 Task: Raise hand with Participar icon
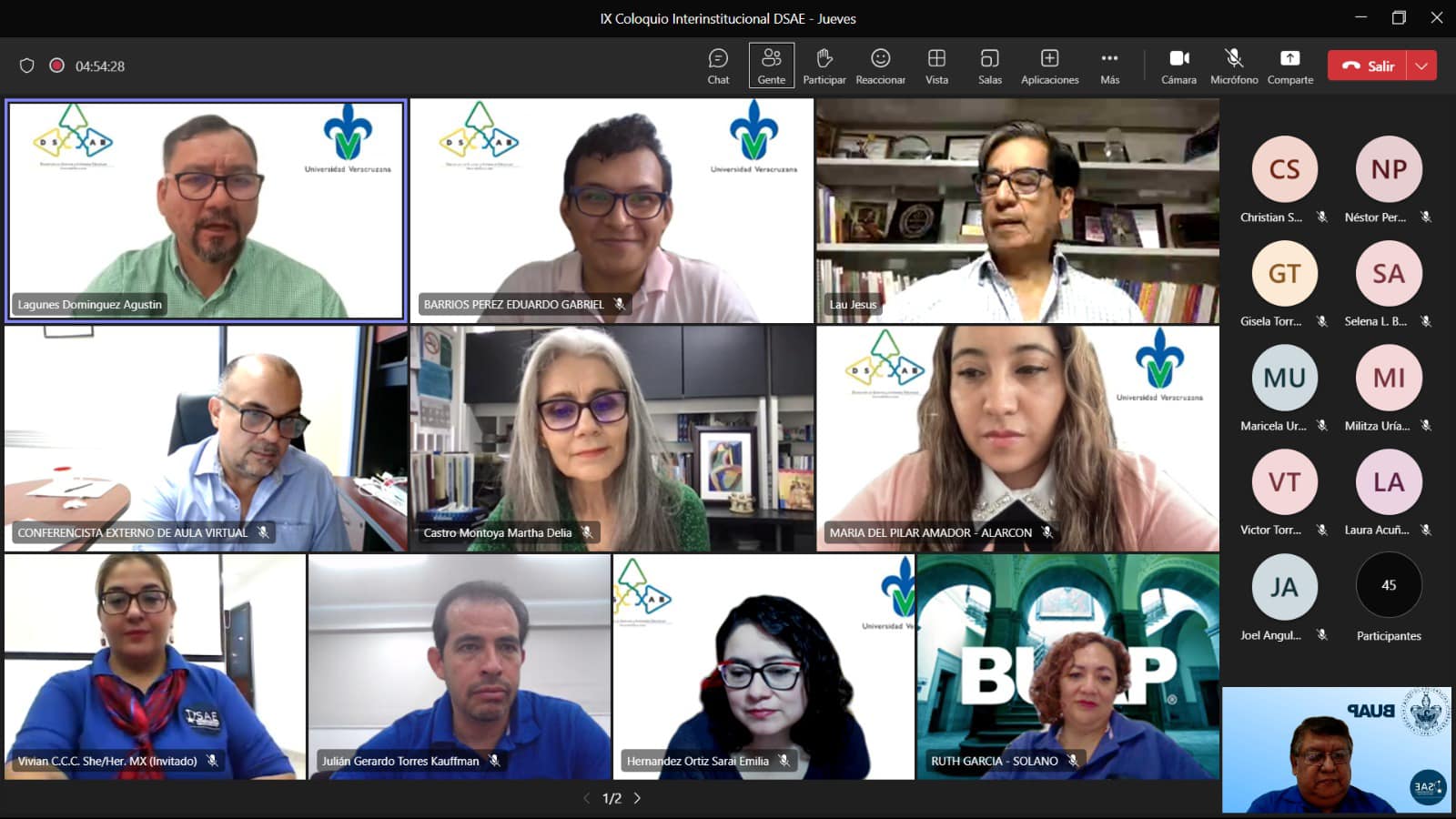[x=824, y=66]
